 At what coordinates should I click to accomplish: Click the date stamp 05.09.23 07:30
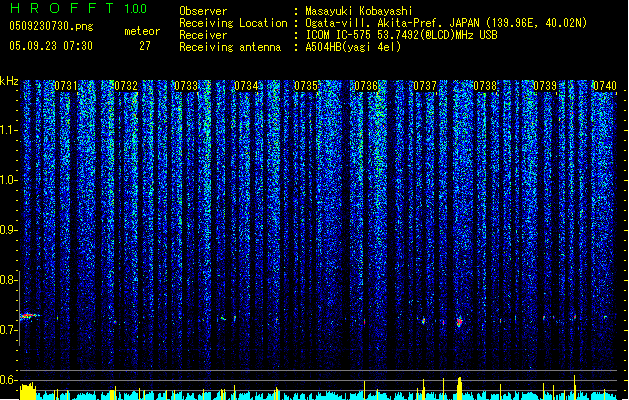(x=51, y=46)
